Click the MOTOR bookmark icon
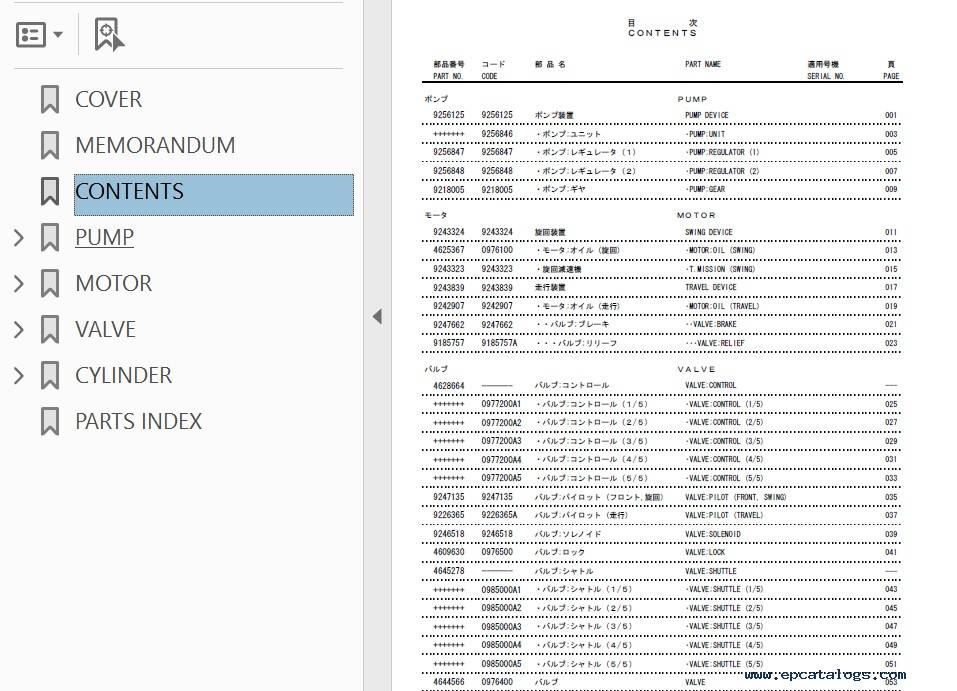Image resolution: width=957 pixels, height=691 pixels. click(x=50, y=283)
